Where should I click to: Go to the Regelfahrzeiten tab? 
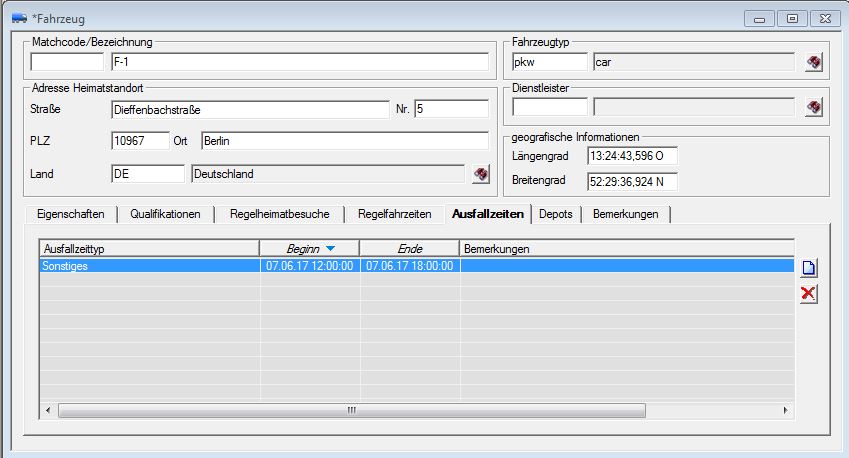pos(394,214)
